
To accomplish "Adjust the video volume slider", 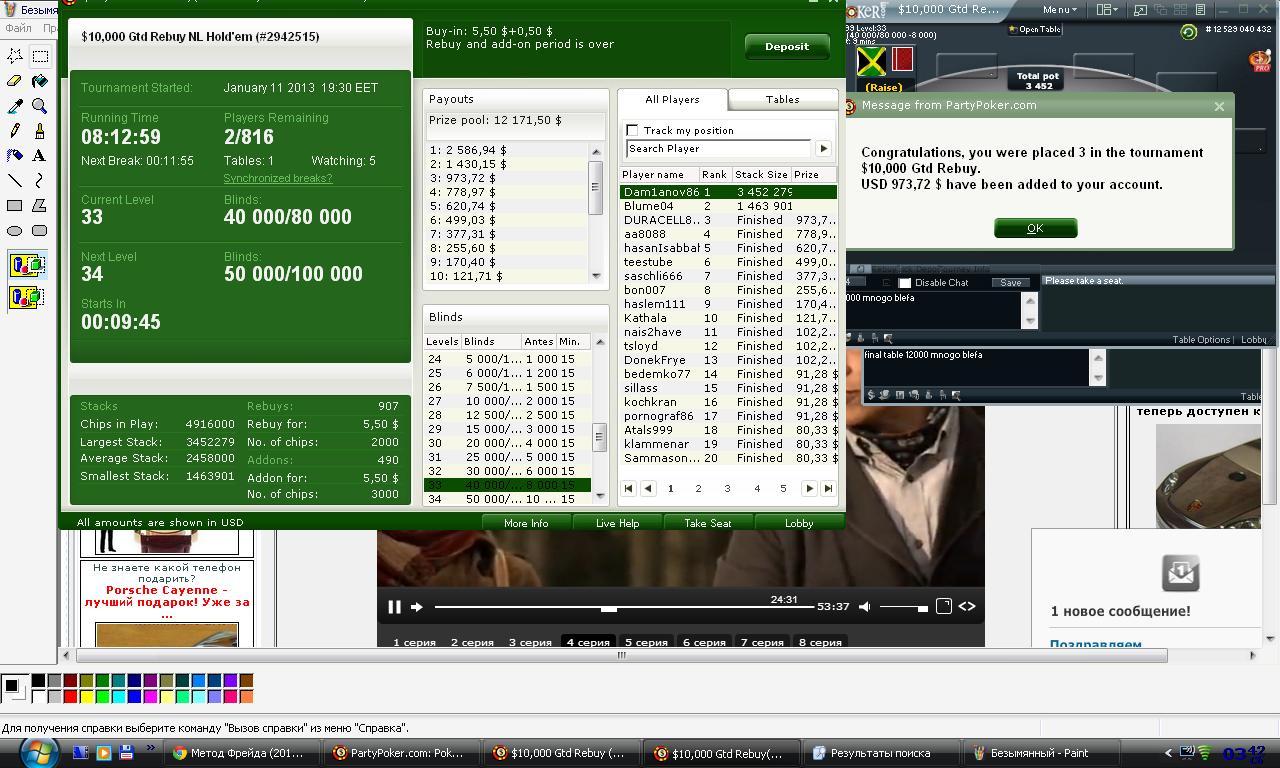I will pyautogui.click(x=903, y=607).
